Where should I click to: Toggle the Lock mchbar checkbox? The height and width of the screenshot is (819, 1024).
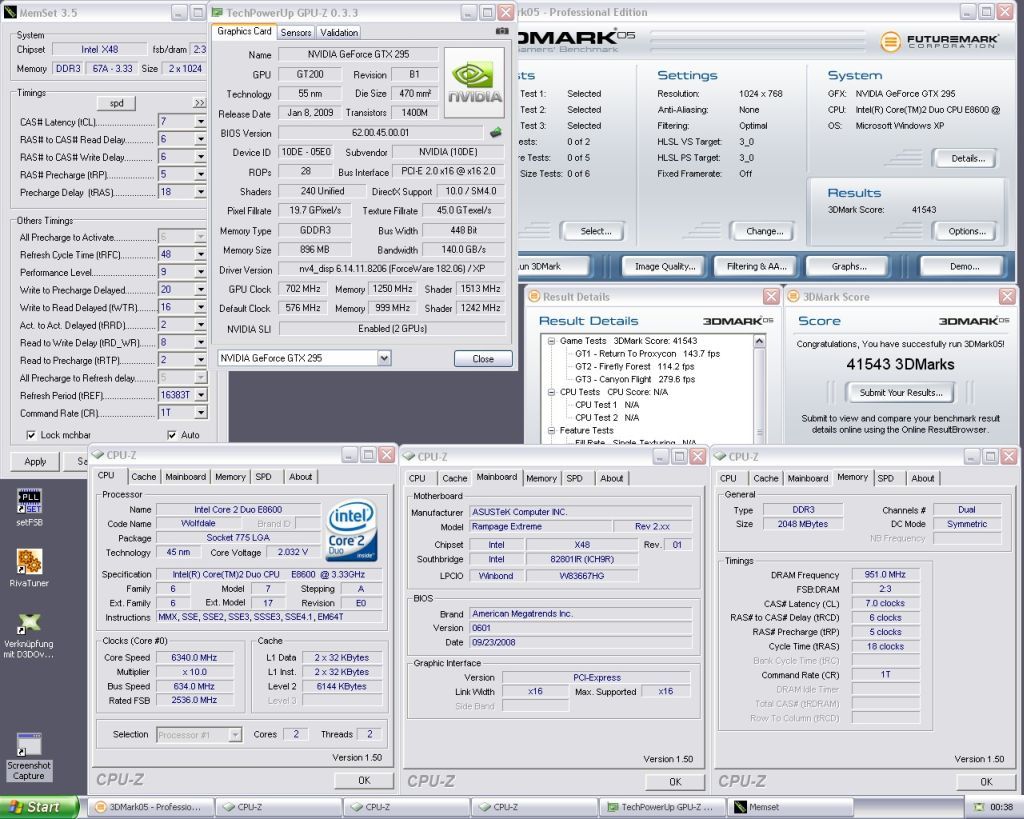click(x=31, y=435)
